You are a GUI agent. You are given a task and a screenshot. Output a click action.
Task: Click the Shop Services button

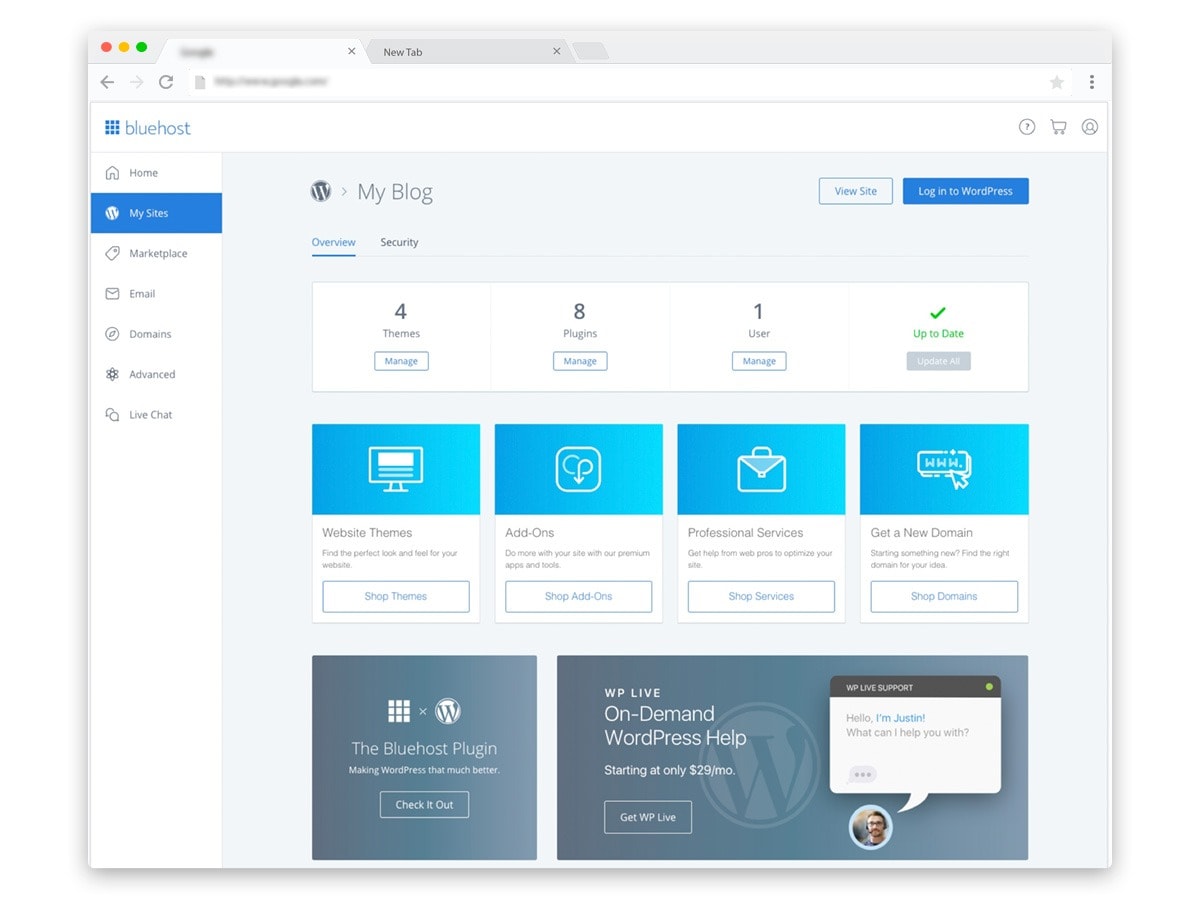(x=761, y=596)
